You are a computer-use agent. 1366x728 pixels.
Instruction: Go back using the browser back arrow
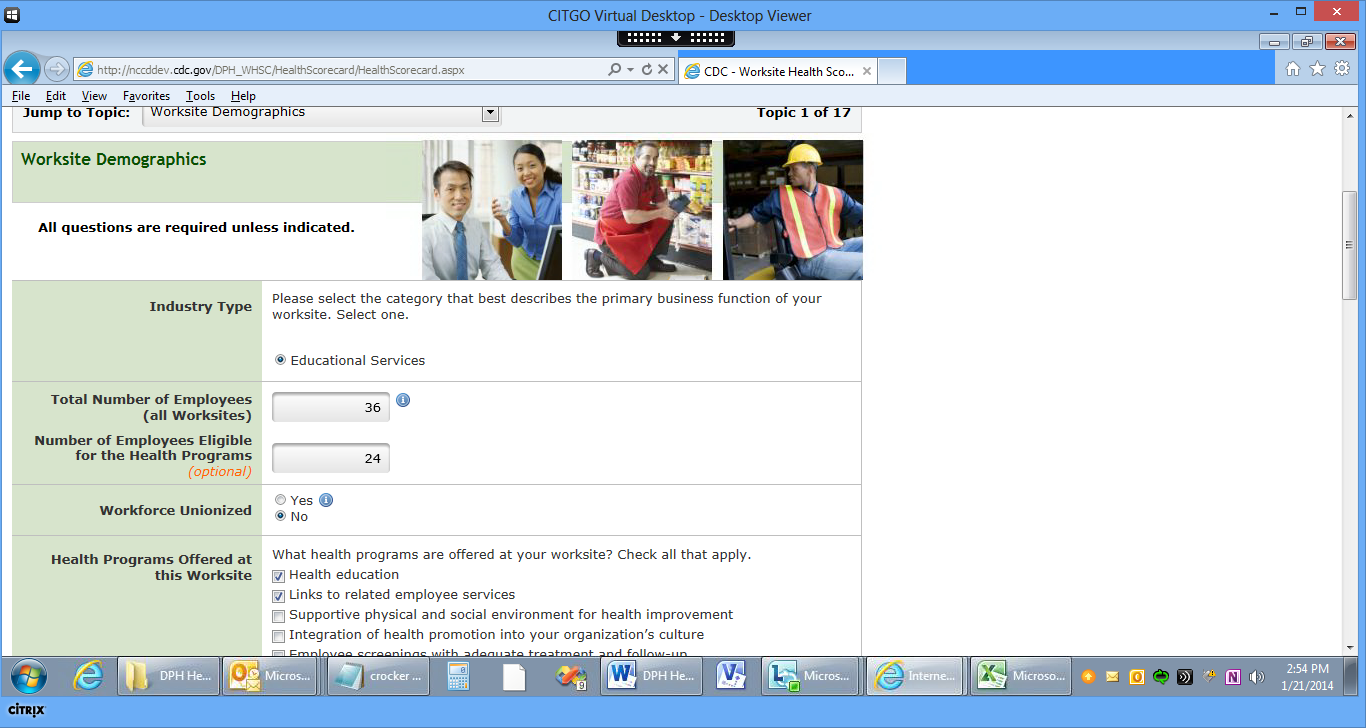23,69
